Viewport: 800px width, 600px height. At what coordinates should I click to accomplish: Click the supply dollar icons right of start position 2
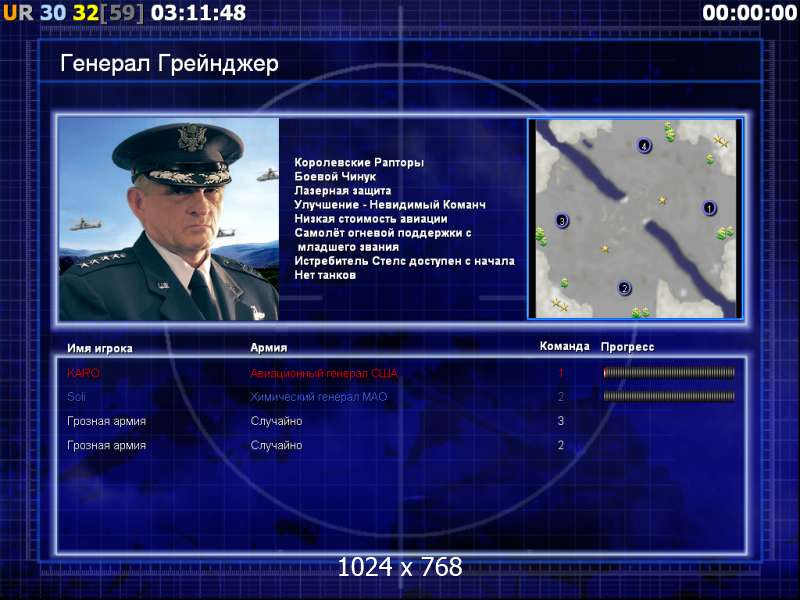click(x=640, y=312)
